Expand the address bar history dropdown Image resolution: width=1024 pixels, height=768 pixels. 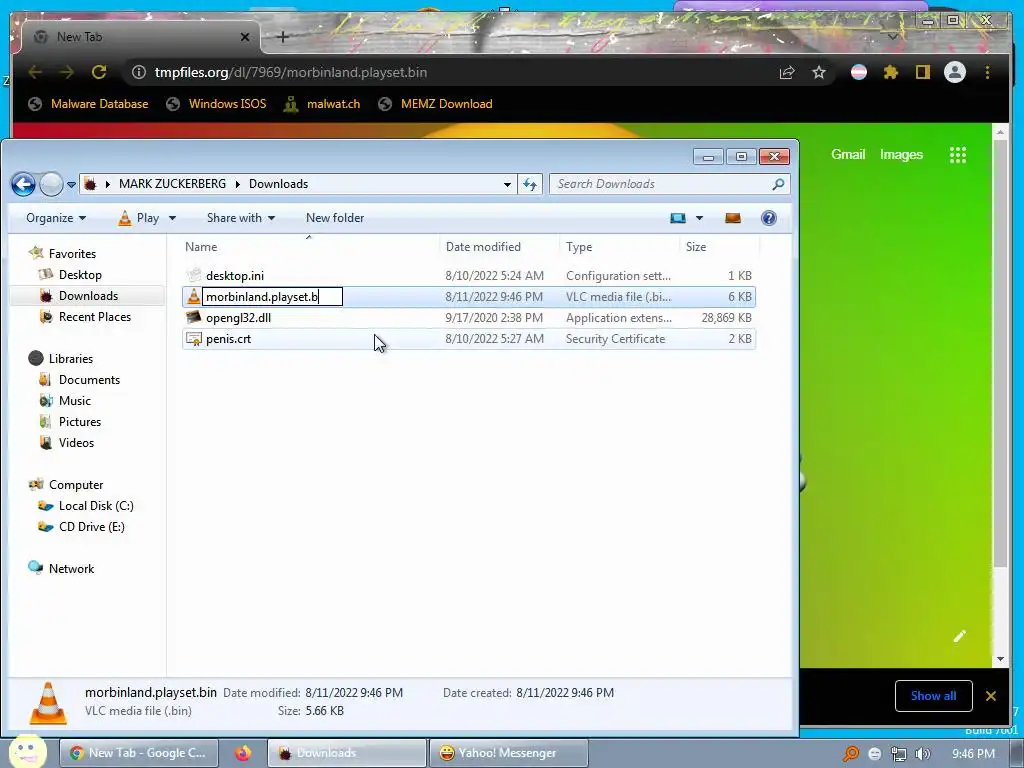507,185
